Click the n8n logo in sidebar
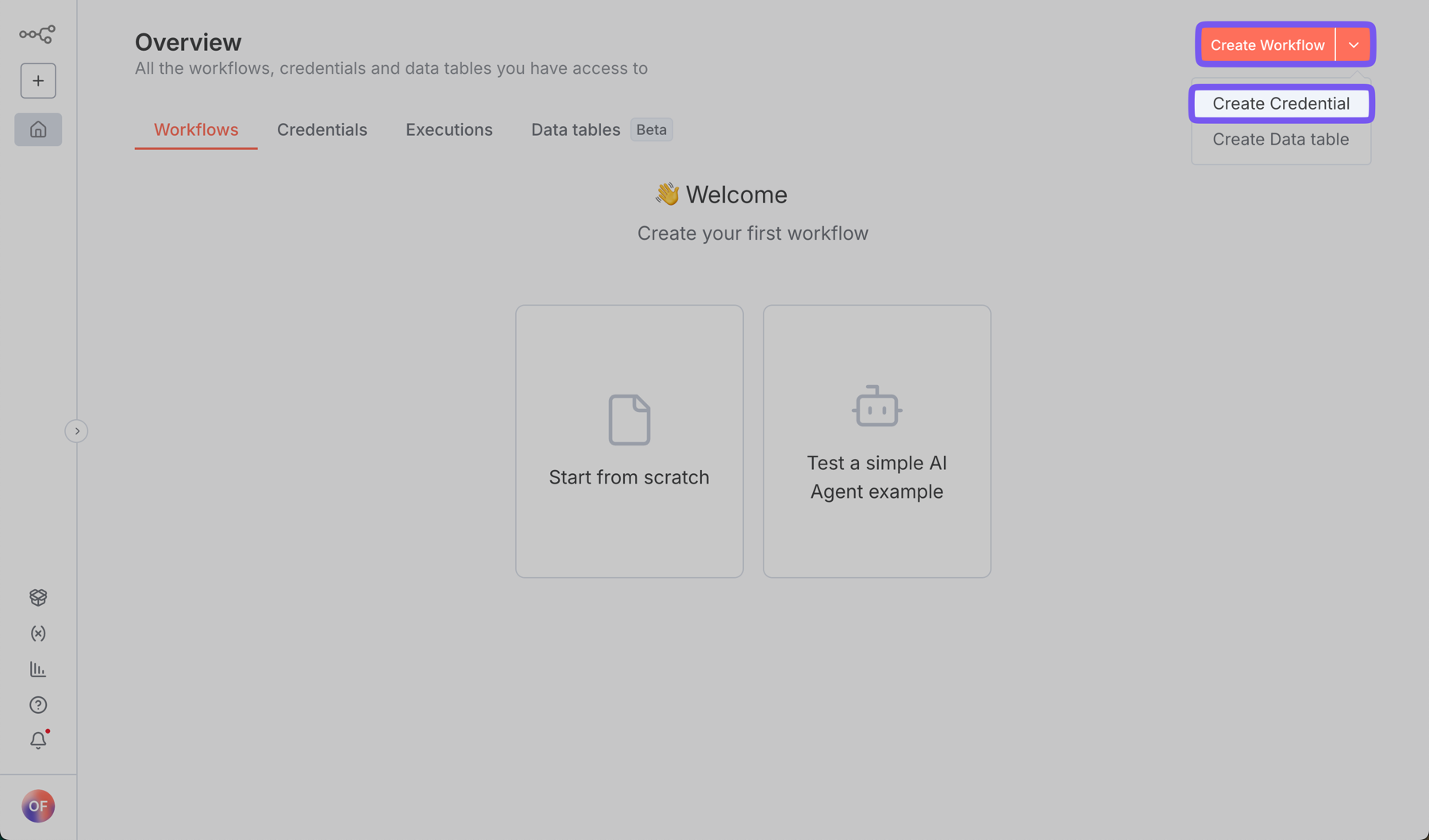 pyautogui.click(x=37, y=34)
